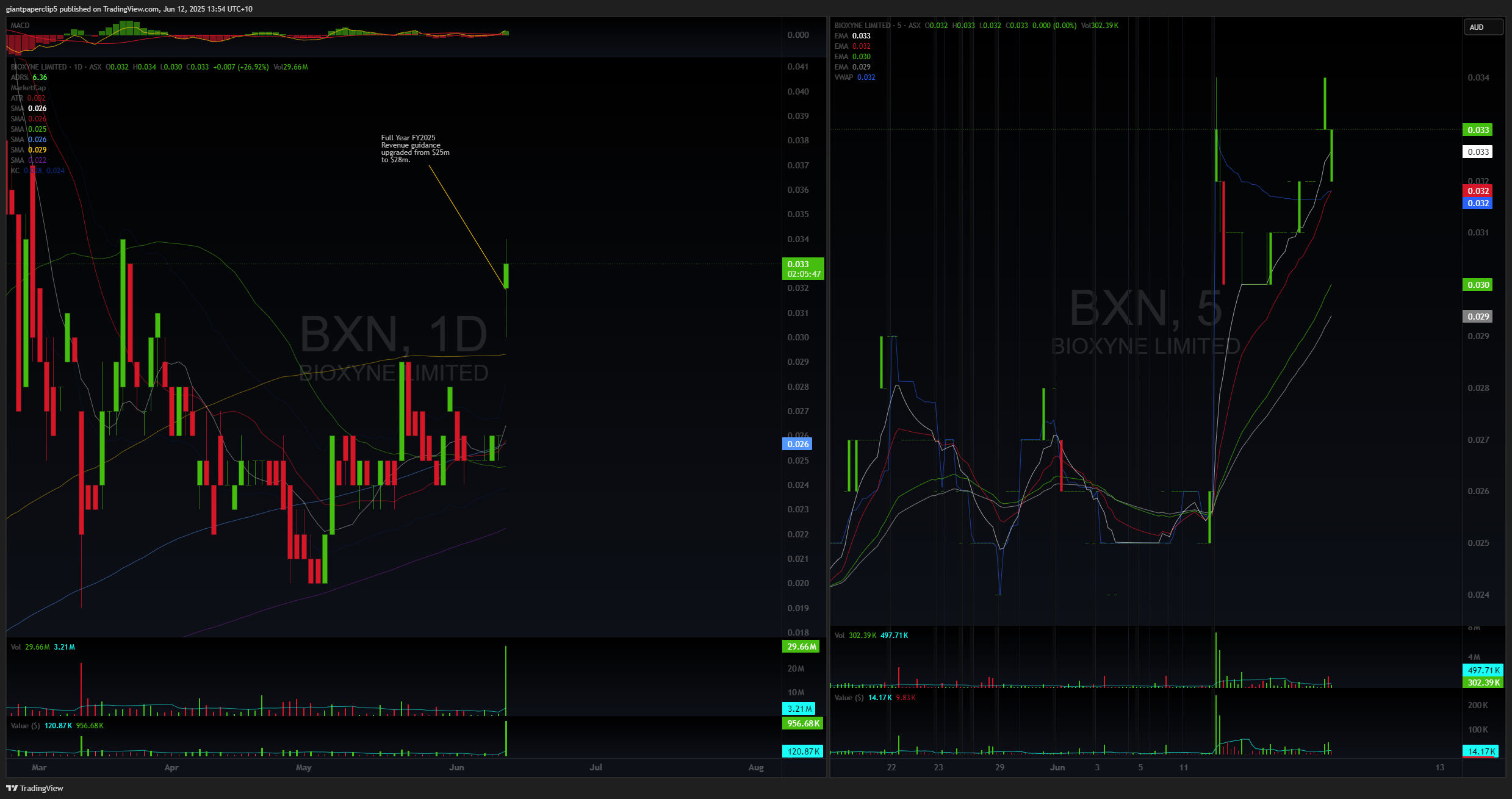Select the EMA 0.033 legend
The height and width of the screenshot is (799, 1512).
852,36
